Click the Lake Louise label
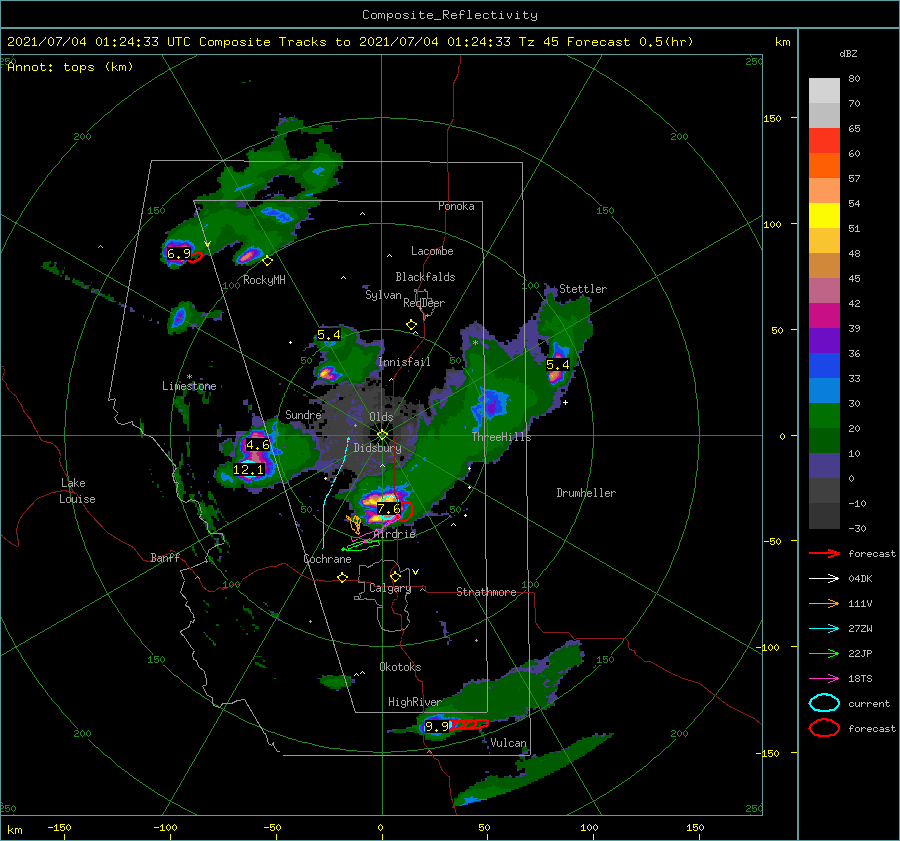The height and width of the screenshot is (841, 900). [x=77, y=491]
